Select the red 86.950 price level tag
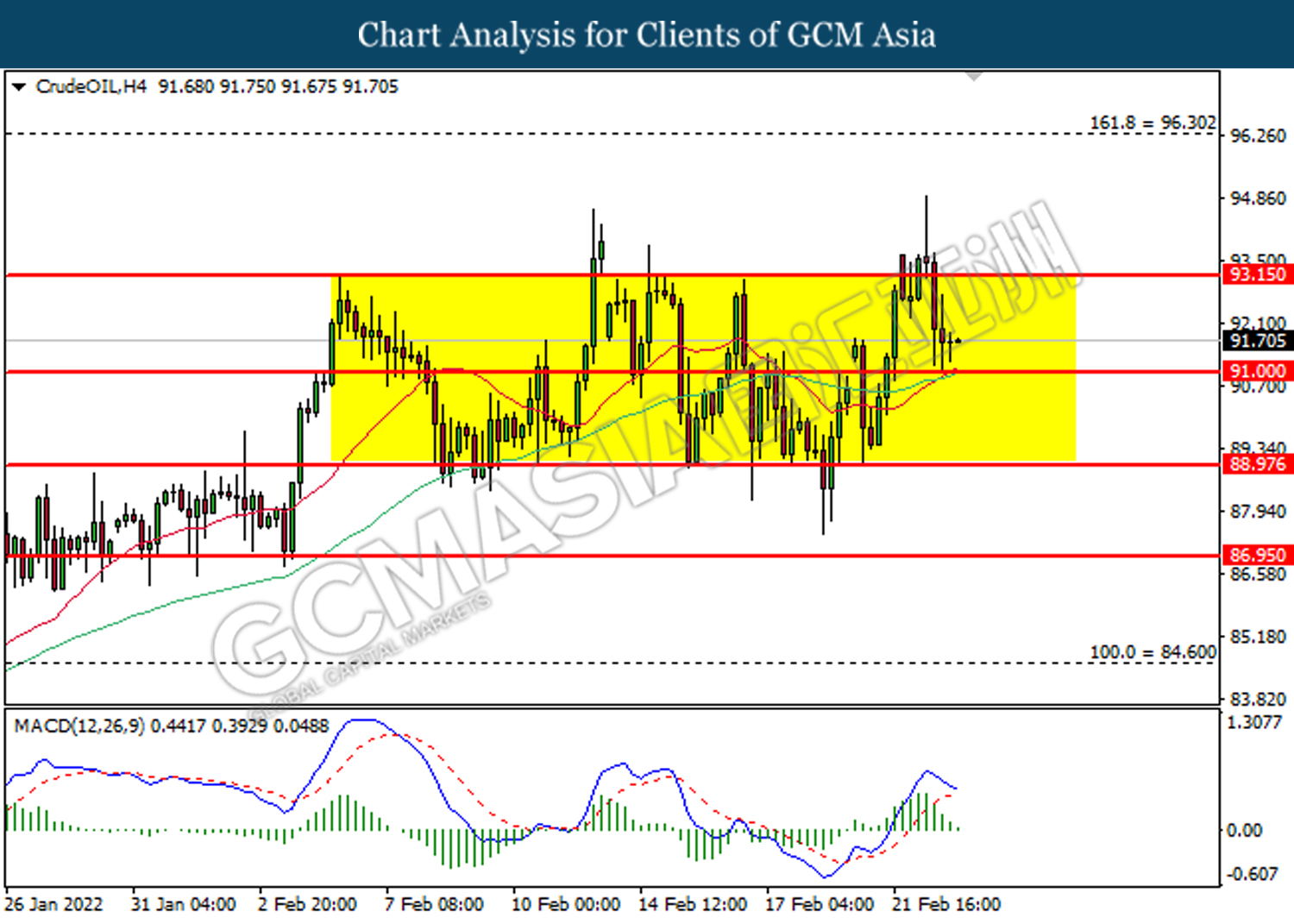 click(x=1257, y=555)
